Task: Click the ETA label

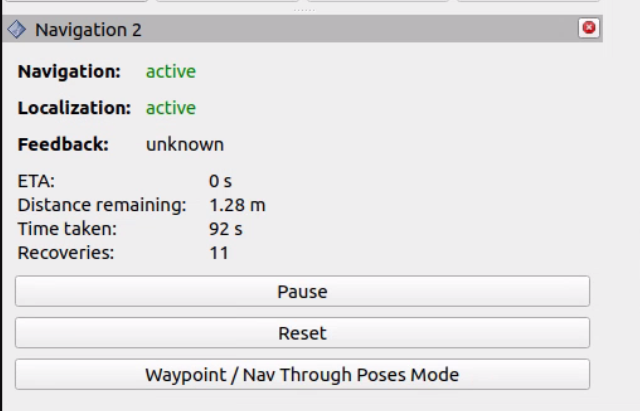Action: click(37, 181)
